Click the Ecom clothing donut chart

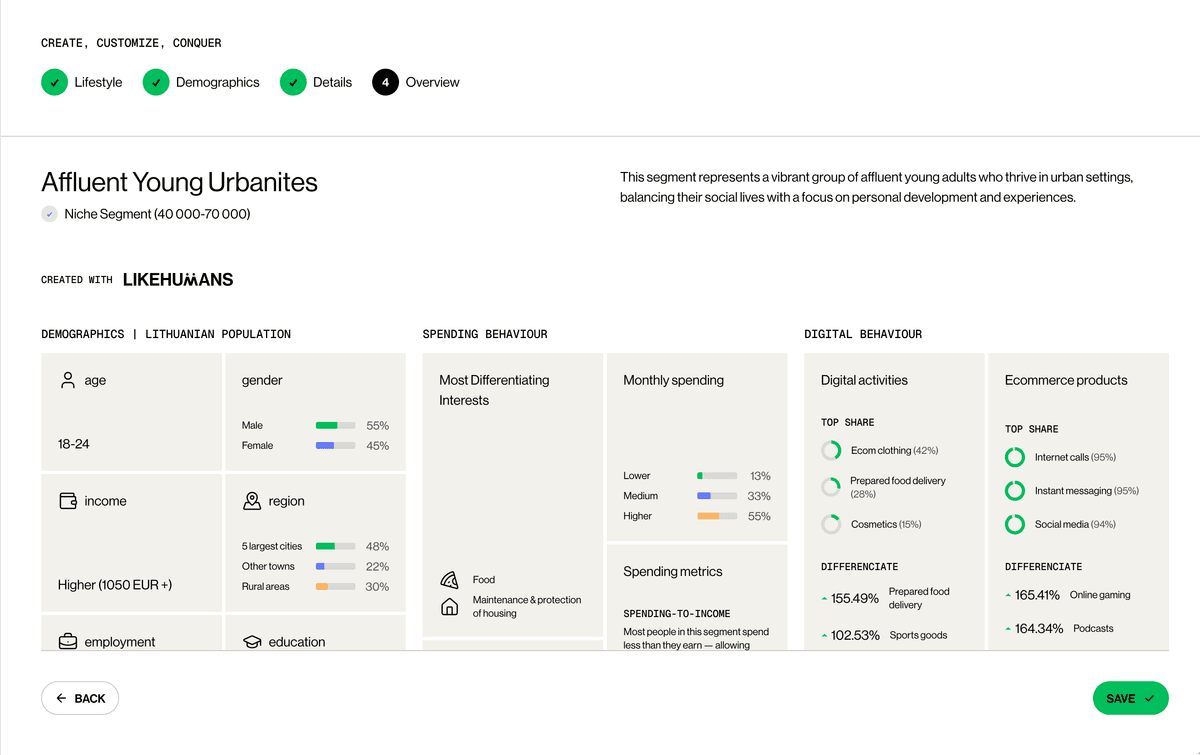pos(831,451)
